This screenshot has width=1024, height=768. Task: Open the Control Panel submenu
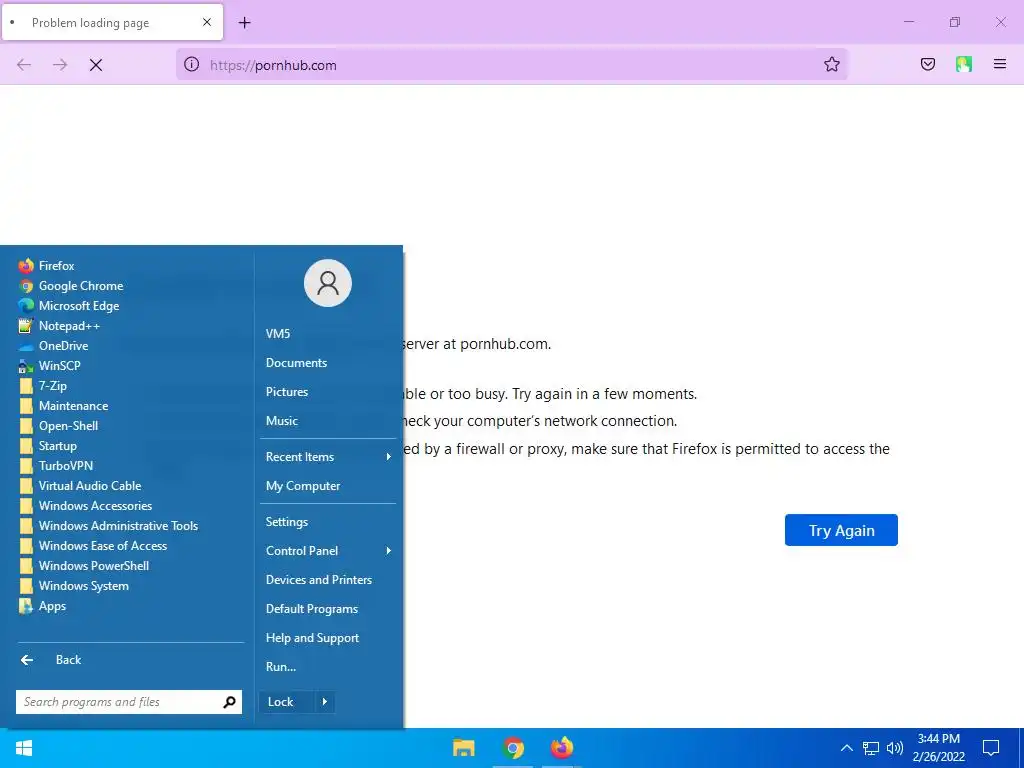[x=328, y=551]
